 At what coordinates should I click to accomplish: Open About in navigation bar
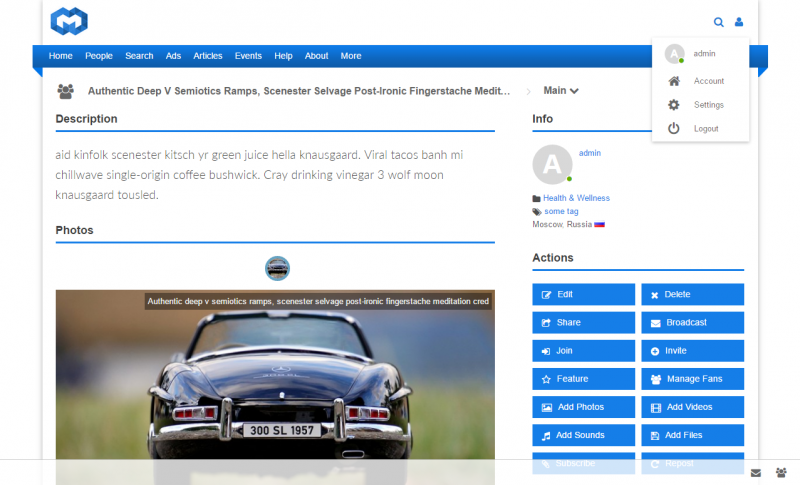316,56
